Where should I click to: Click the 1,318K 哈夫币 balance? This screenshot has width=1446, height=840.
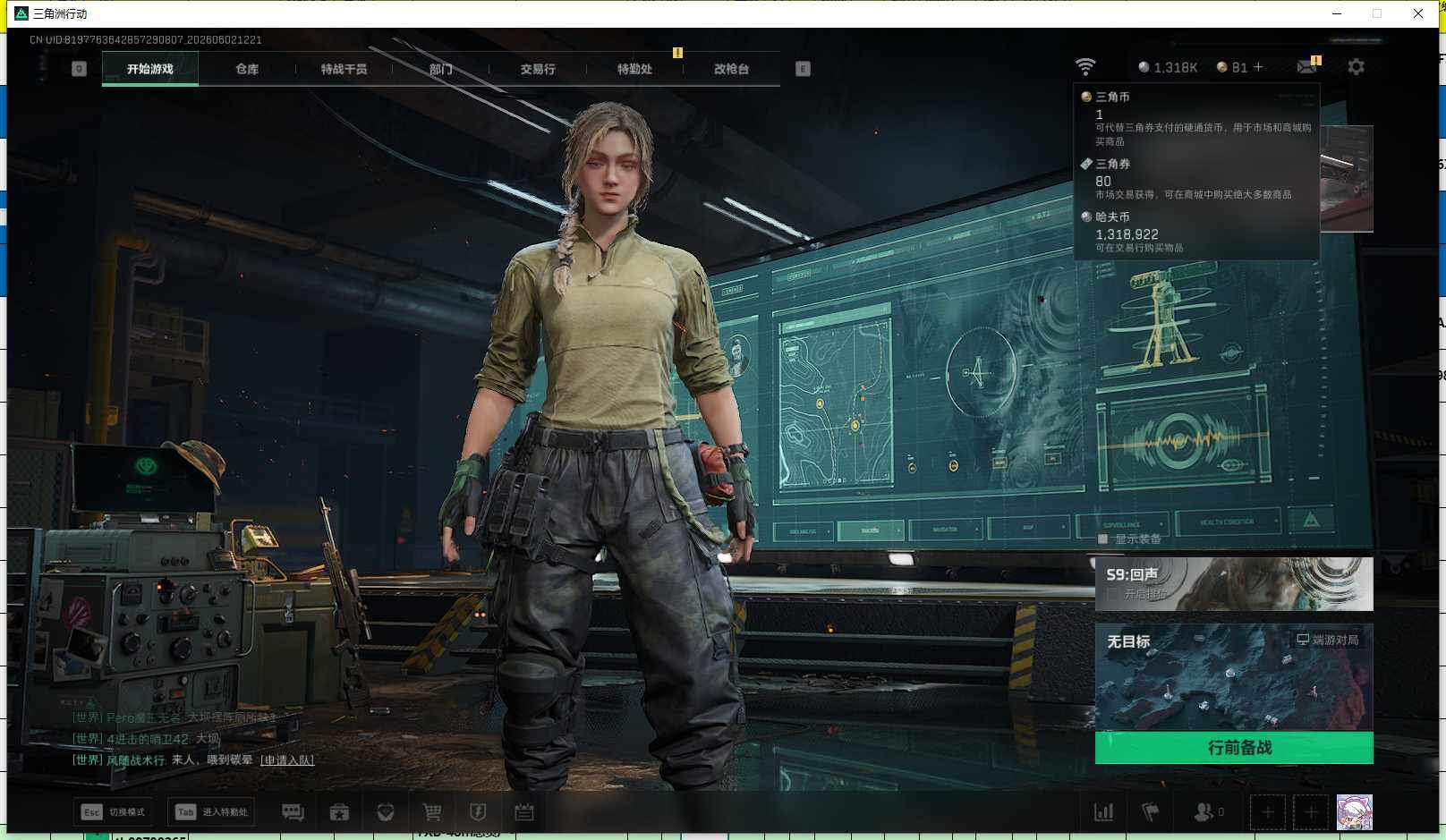pyautogui.click(x=1168, y=67)
